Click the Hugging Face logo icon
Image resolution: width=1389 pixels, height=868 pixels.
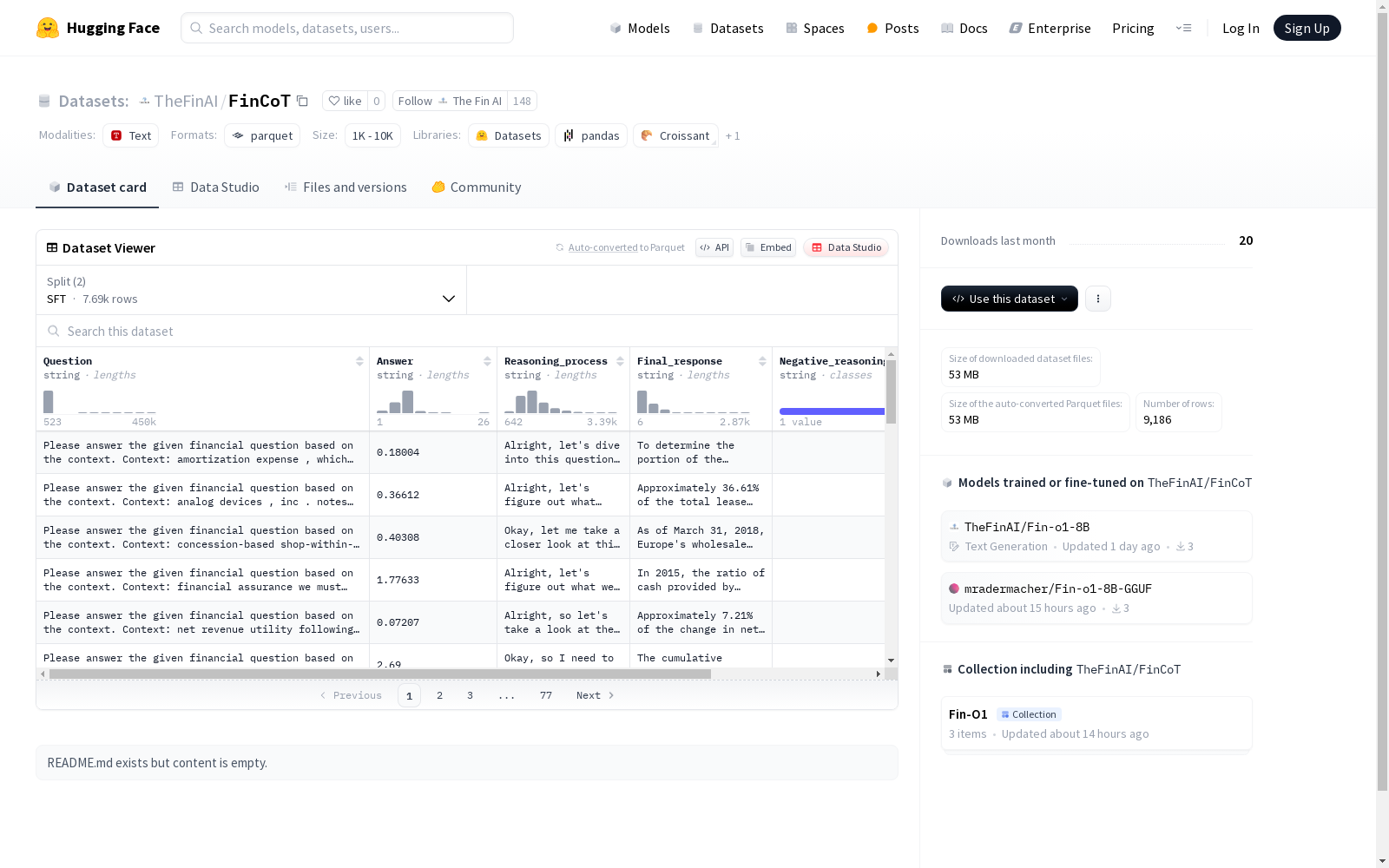pos(48,28)
